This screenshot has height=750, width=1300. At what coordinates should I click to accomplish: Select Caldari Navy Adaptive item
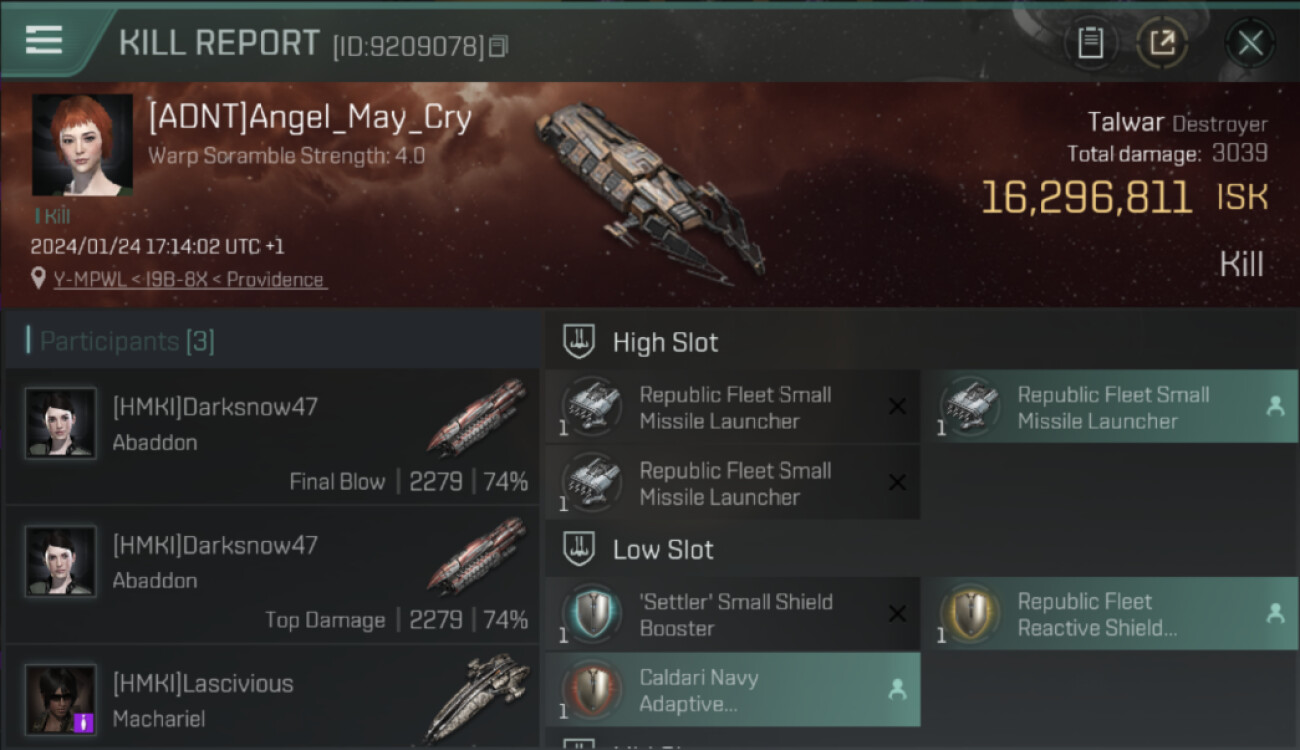tap(732, 690)
